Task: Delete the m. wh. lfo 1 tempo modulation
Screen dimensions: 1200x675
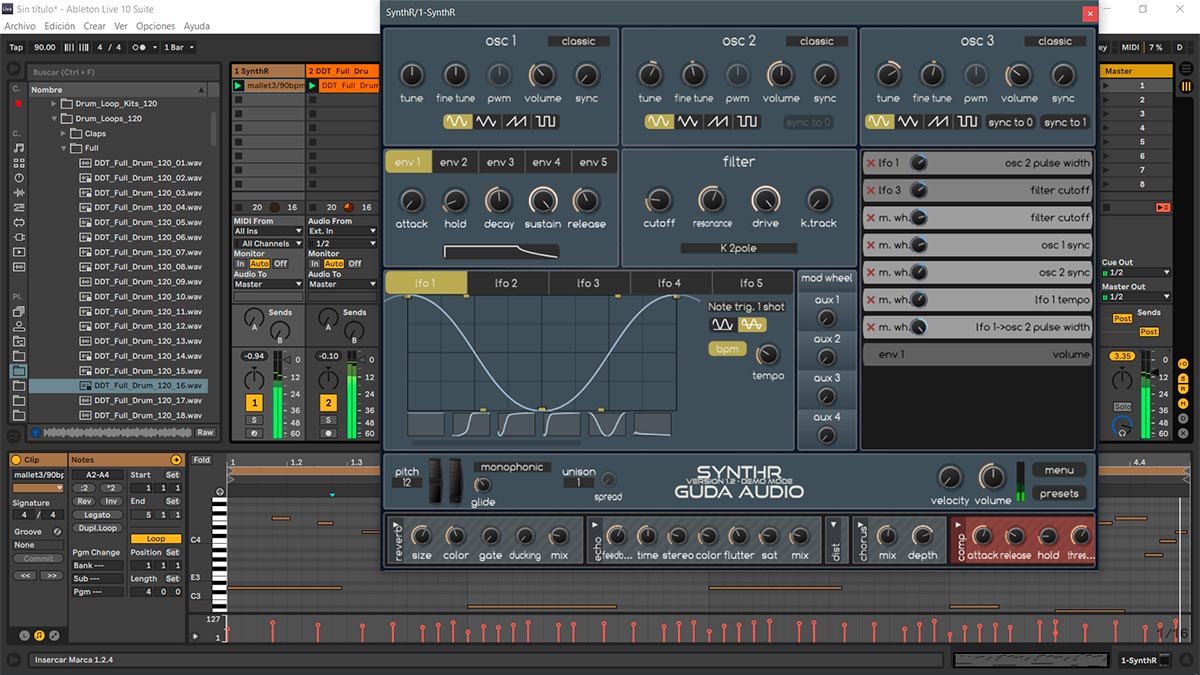Action: [871, 300]
